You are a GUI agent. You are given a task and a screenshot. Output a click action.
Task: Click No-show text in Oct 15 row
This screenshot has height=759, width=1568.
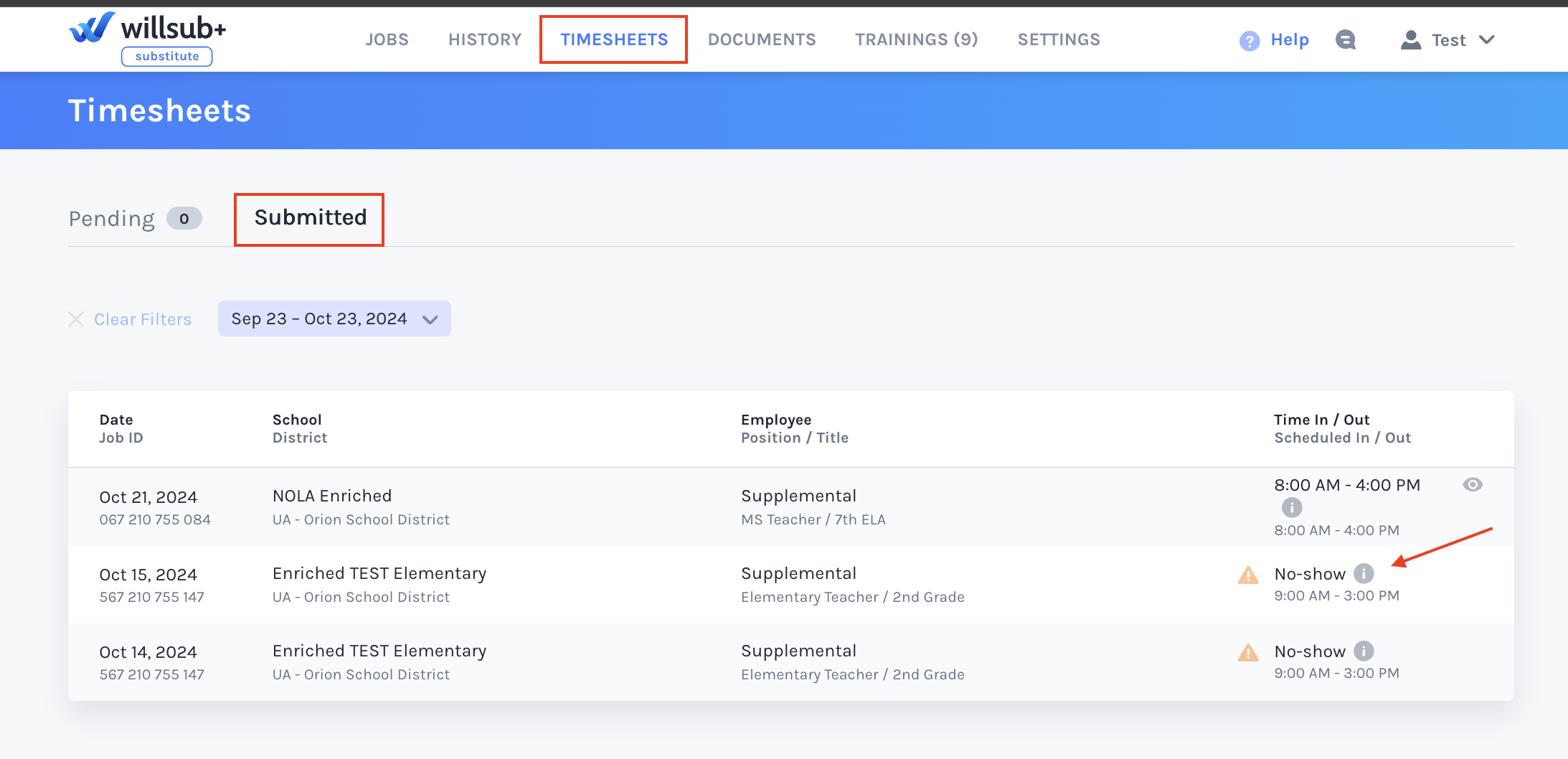pos(1310,574)
